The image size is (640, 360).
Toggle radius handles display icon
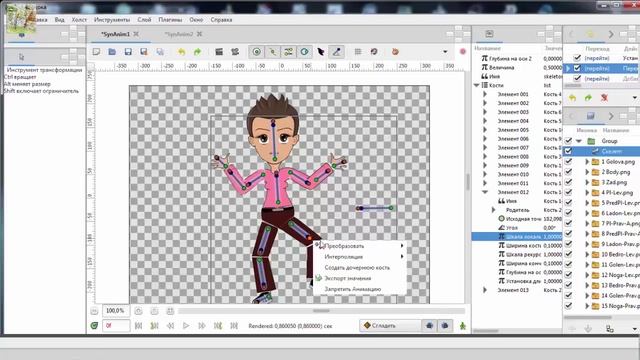point(304,52)
